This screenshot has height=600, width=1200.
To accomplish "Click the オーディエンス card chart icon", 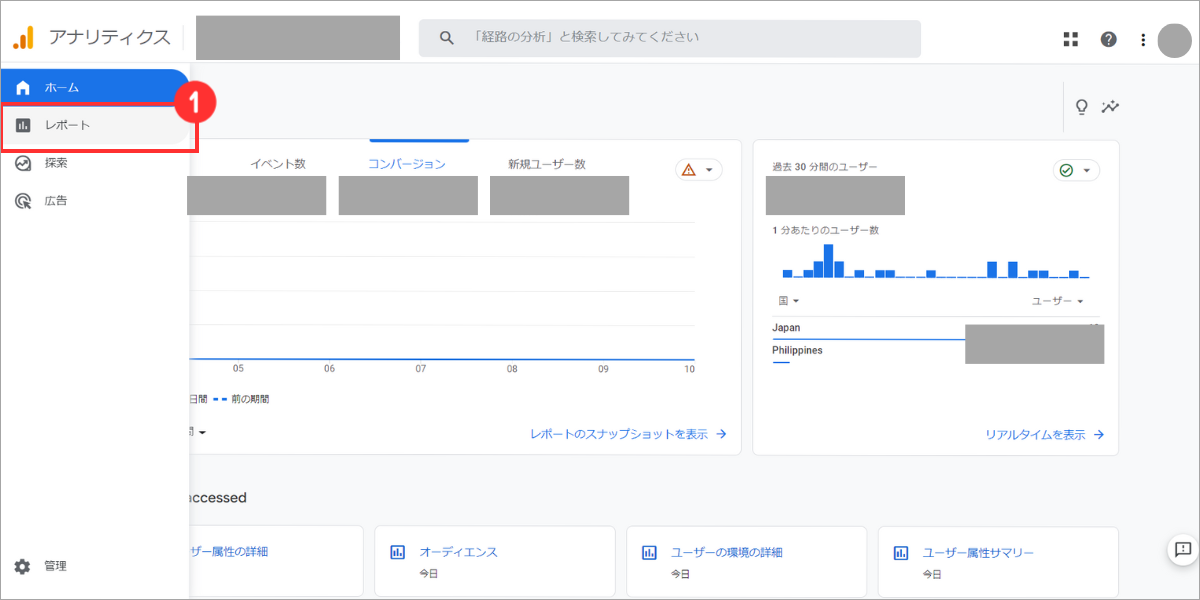I will click(x=398, y=552).
